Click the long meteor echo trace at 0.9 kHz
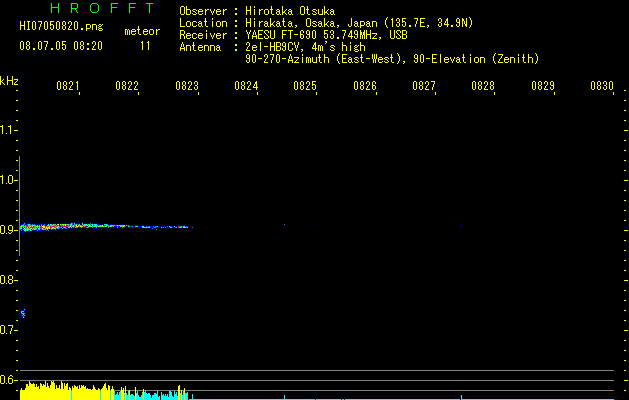This screenshot has width=629, height=400. (x=106, y=227)
